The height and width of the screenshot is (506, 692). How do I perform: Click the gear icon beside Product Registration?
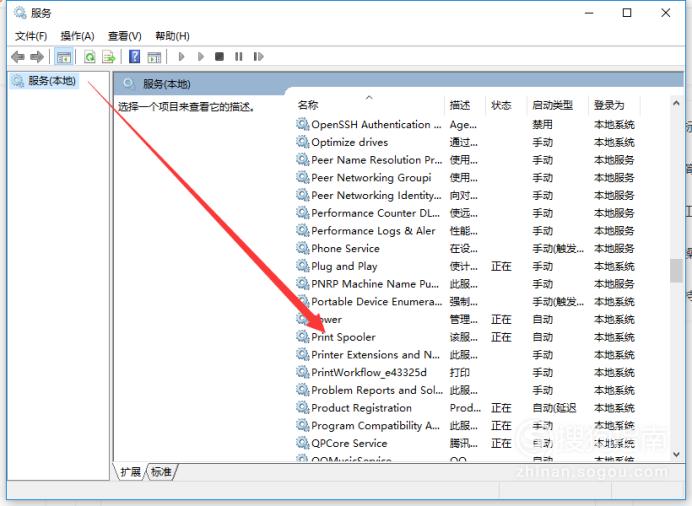point(302,407)
